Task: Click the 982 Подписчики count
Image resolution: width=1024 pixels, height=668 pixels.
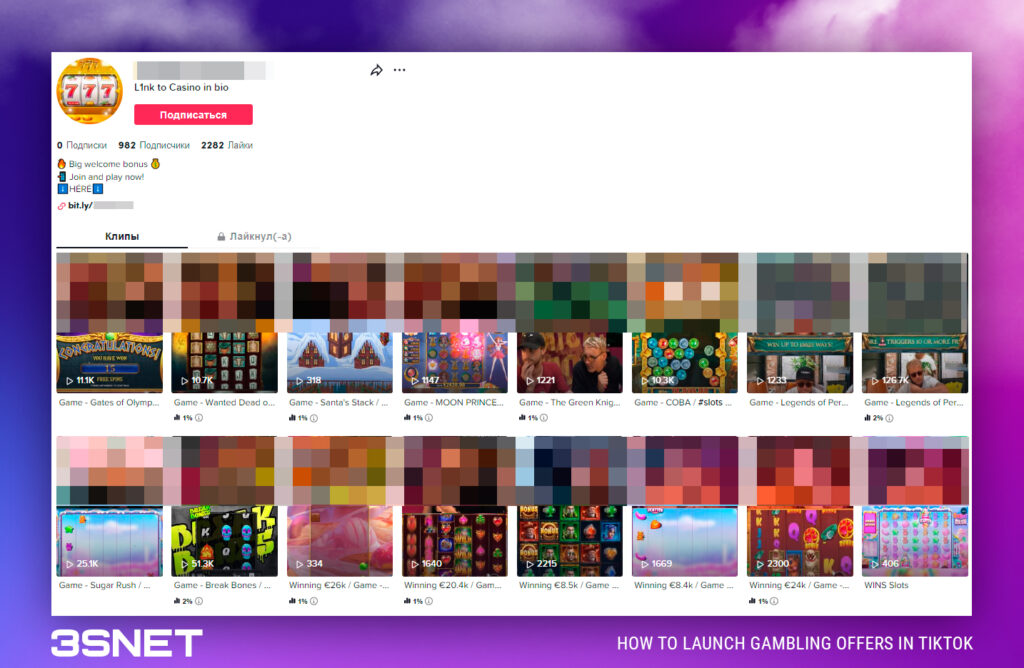Action: [155, 145]
